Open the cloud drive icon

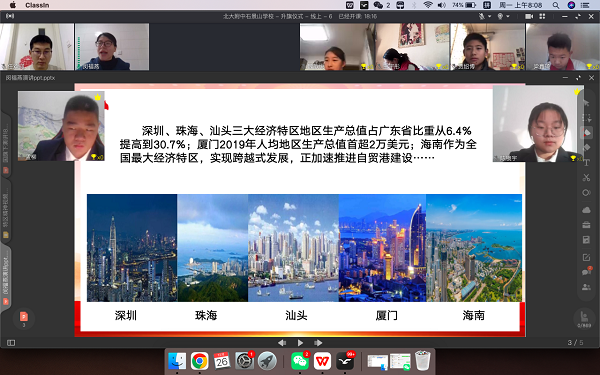[x=586, y=210]
